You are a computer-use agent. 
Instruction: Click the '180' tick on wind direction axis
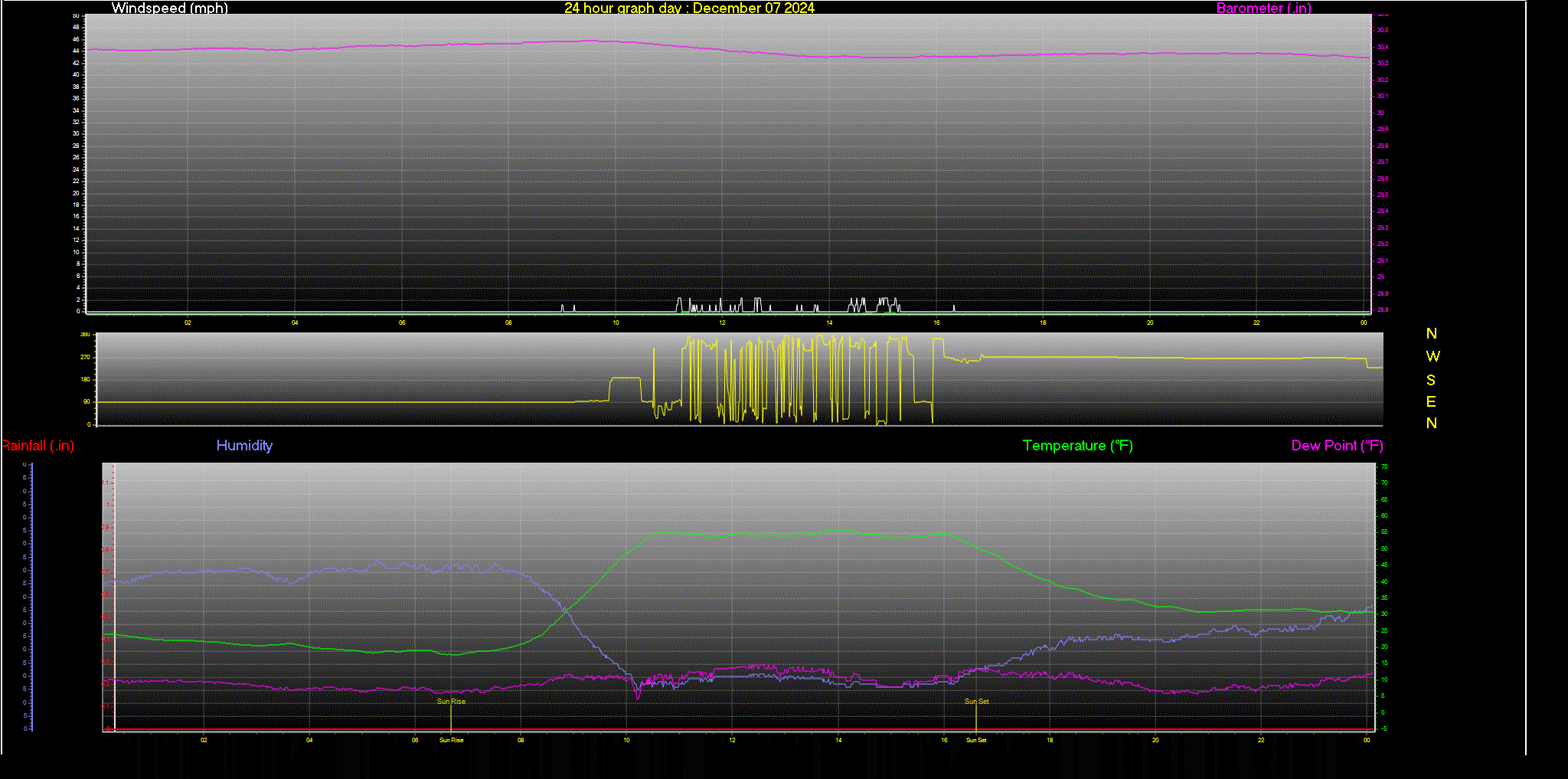click(85, 380)
